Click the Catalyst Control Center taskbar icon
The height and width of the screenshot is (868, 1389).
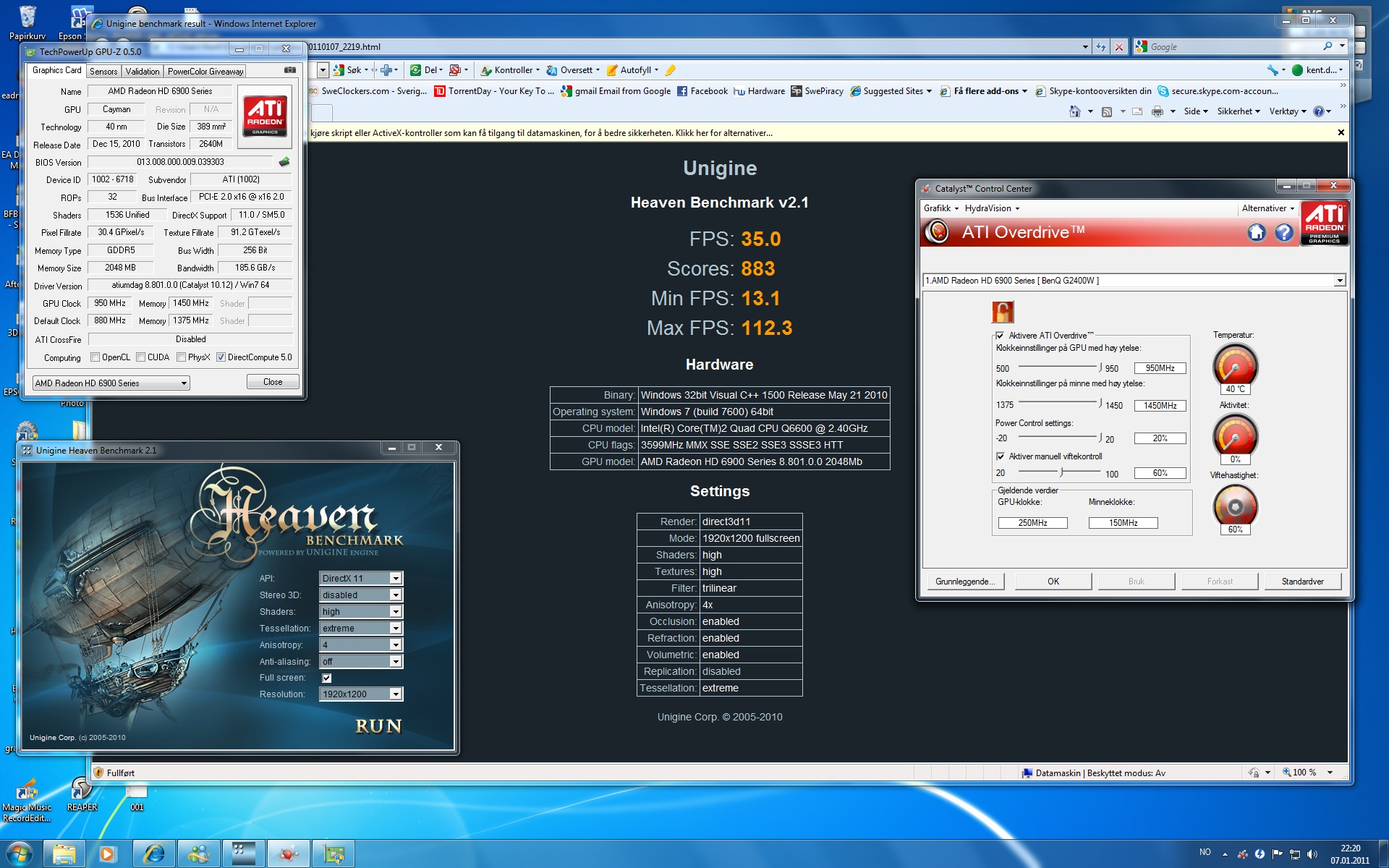[289, 854]
